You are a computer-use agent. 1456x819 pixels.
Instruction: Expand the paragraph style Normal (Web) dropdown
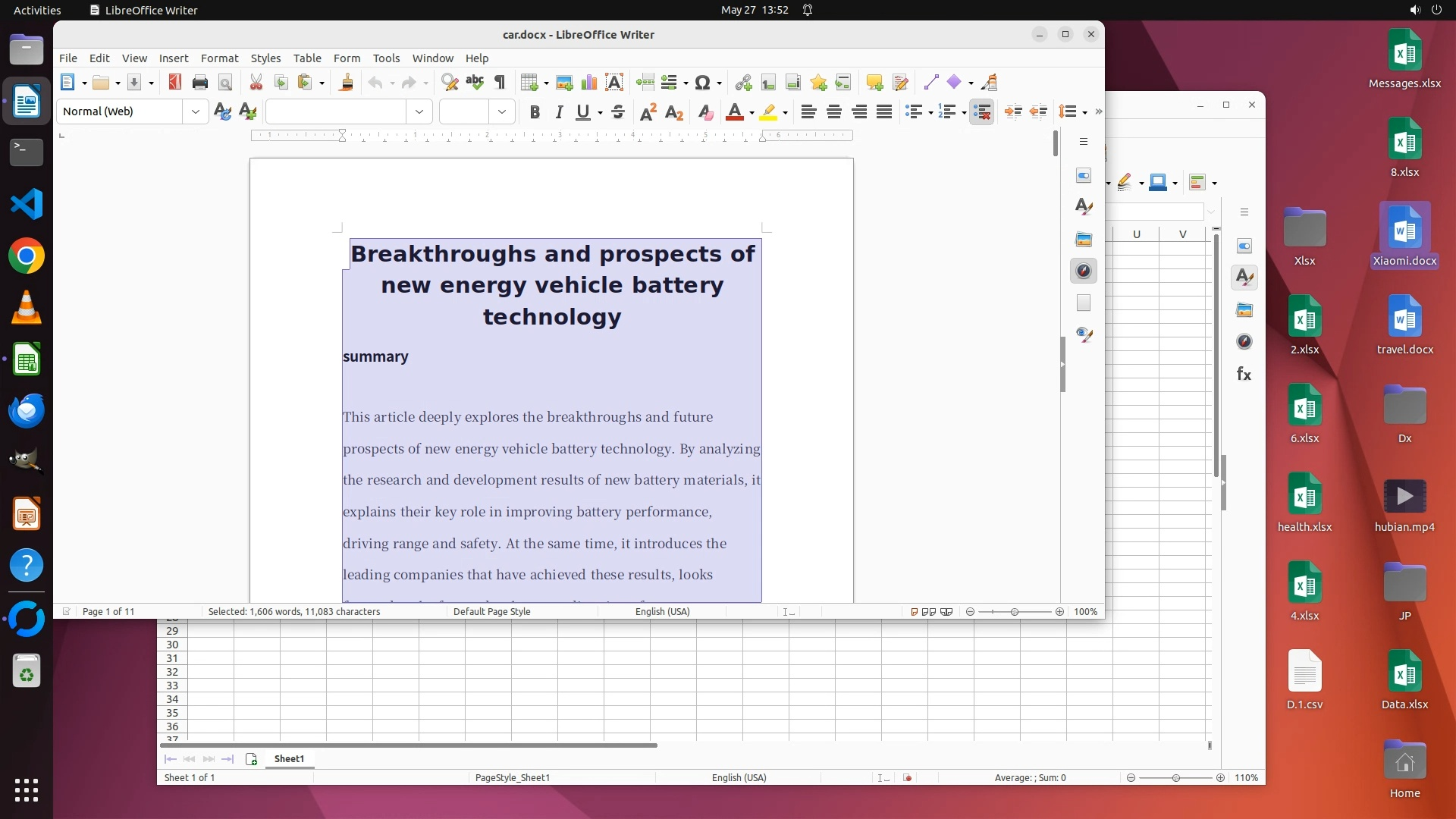click(196, 111)
